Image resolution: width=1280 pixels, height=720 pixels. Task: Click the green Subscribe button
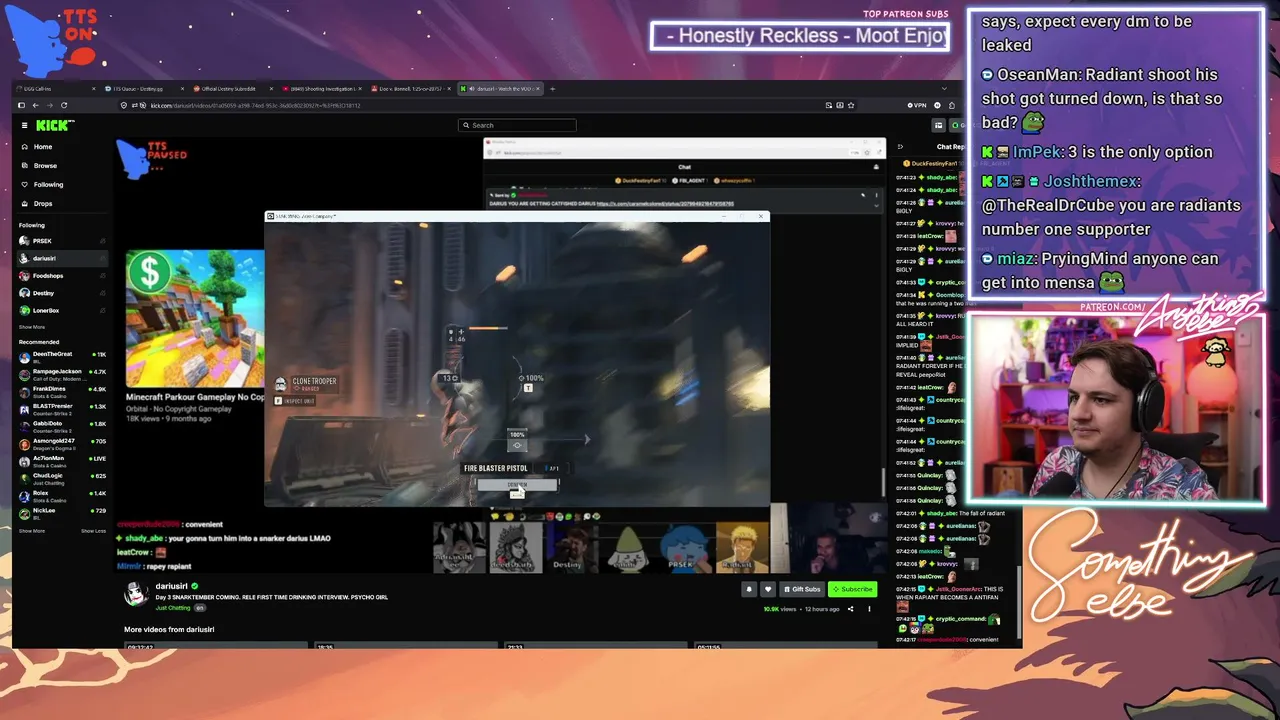(x=853, y=589)
